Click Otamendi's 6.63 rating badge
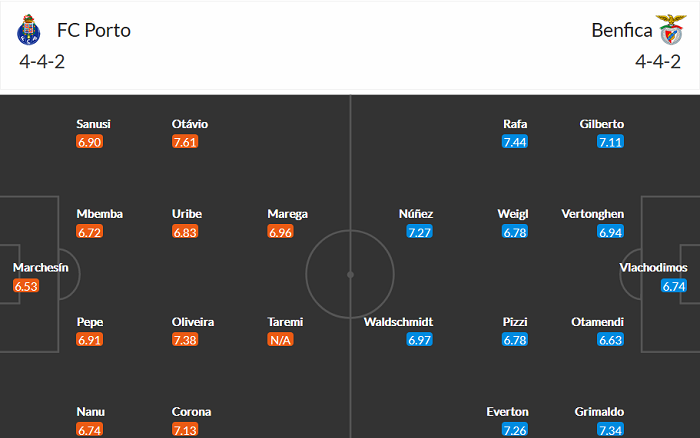The image size is (700, 438). [611, 341]
